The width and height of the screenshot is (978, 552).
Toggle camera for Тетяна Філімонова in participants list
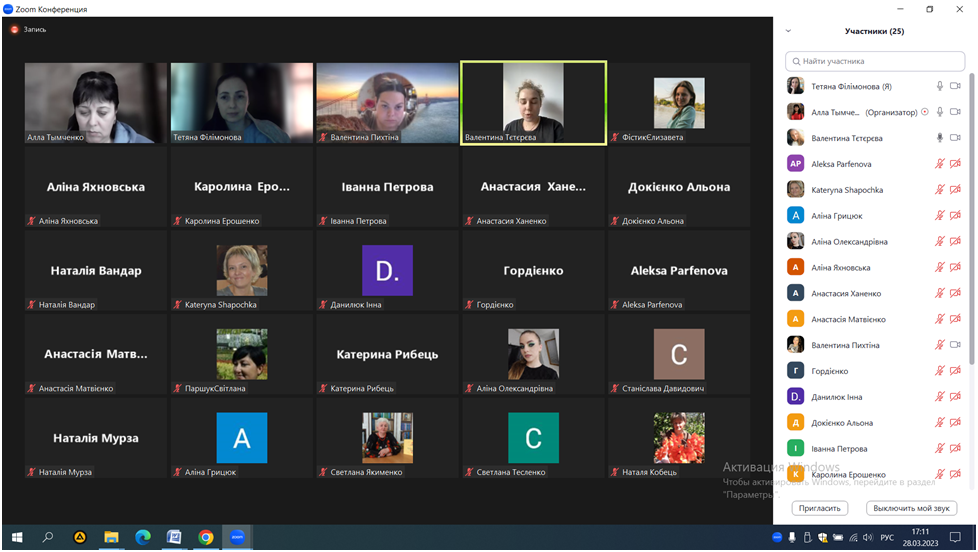click(x=955, y=86)
